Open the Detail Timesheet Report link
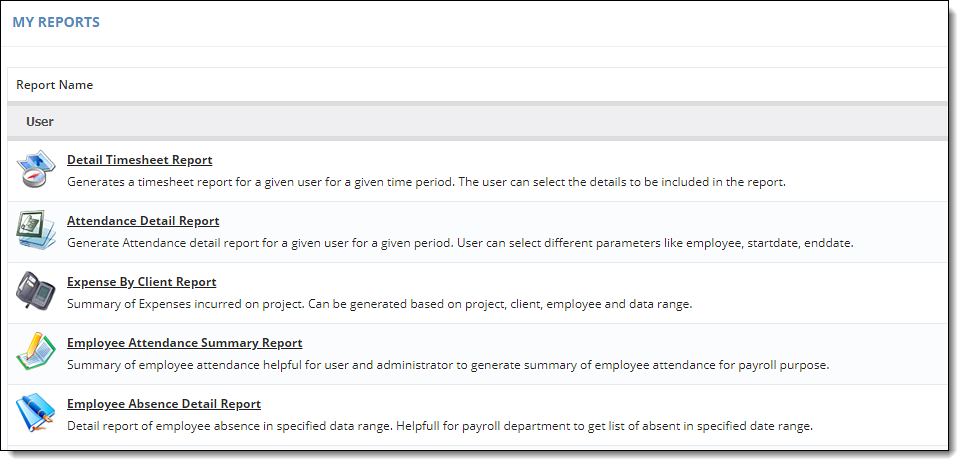The height and width of the screenshot is (466, 964). pos(140,160)
